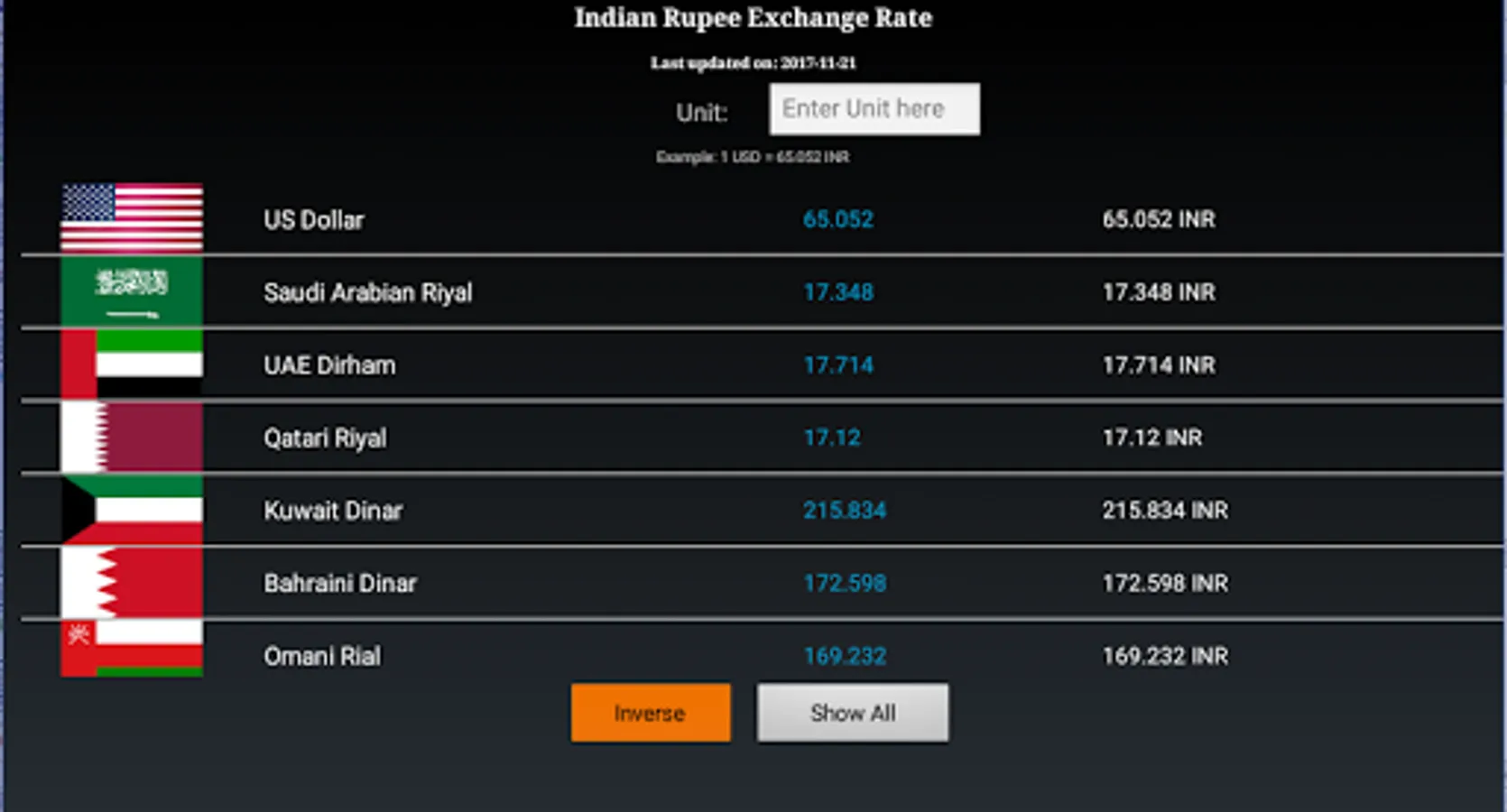Click the blue 65.052 US Dollar rate
1507x812 pixels.
pos(838,219)
